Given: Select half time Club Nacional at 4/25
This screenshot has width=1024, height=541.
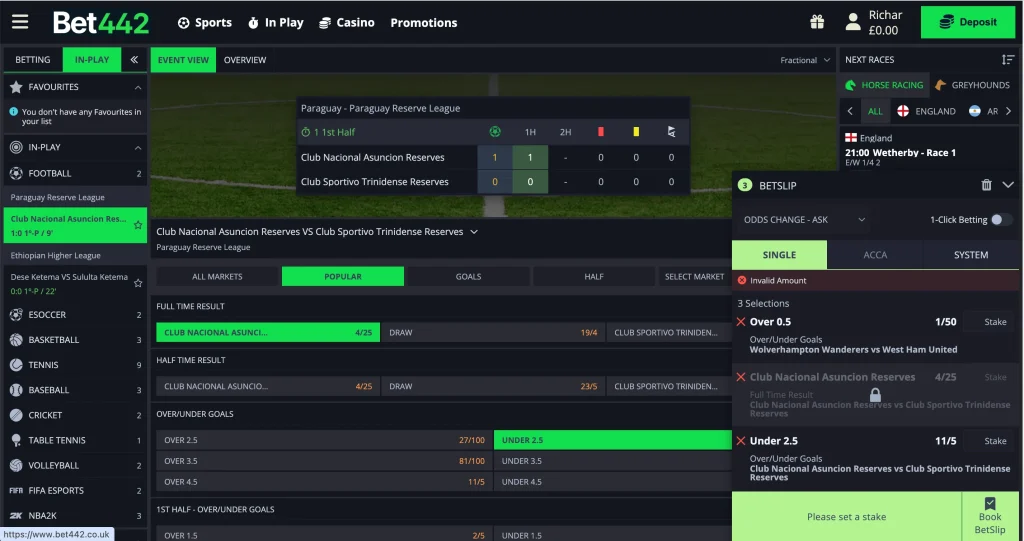Looking at the screenshot, I should point(268,386).
